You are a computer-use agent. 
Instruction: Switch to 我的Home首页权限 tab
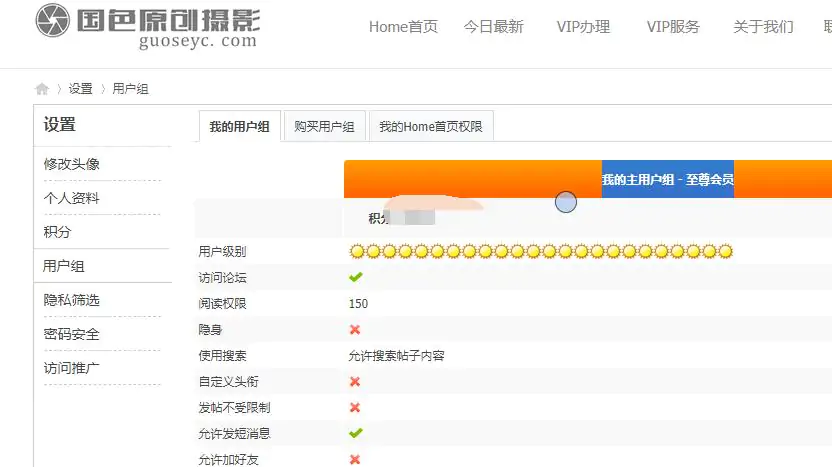pos(431,126)
